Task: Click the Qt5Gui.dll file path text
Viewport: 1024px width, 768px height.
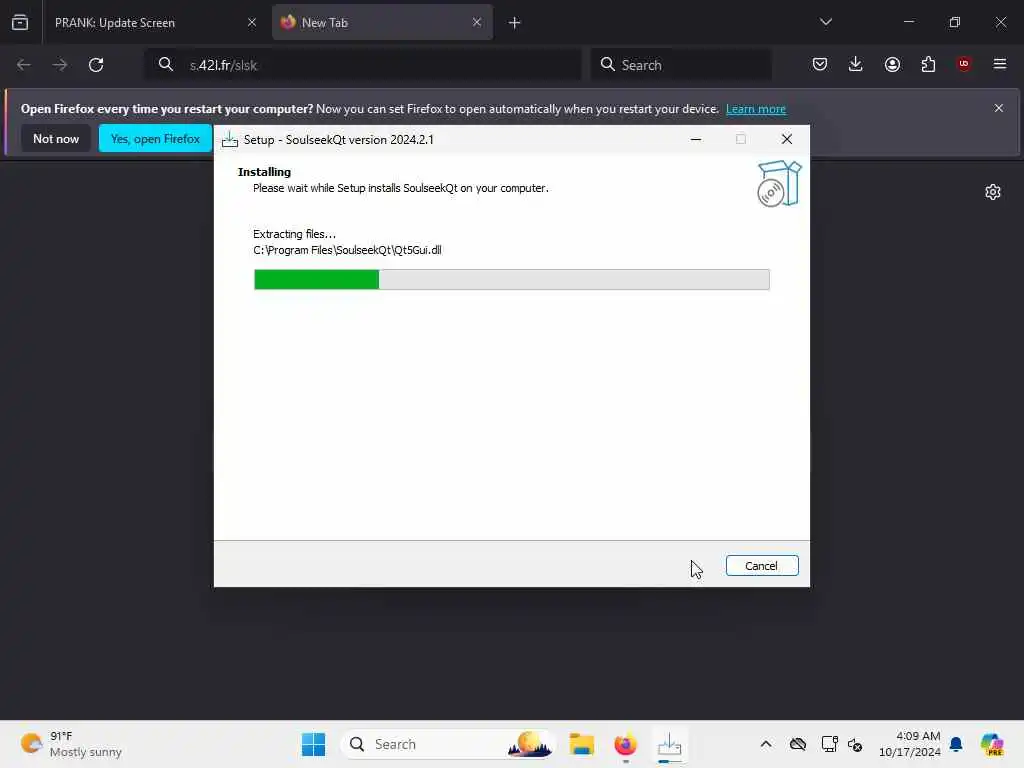Action: pyautogui.click(x=347, y=250)
